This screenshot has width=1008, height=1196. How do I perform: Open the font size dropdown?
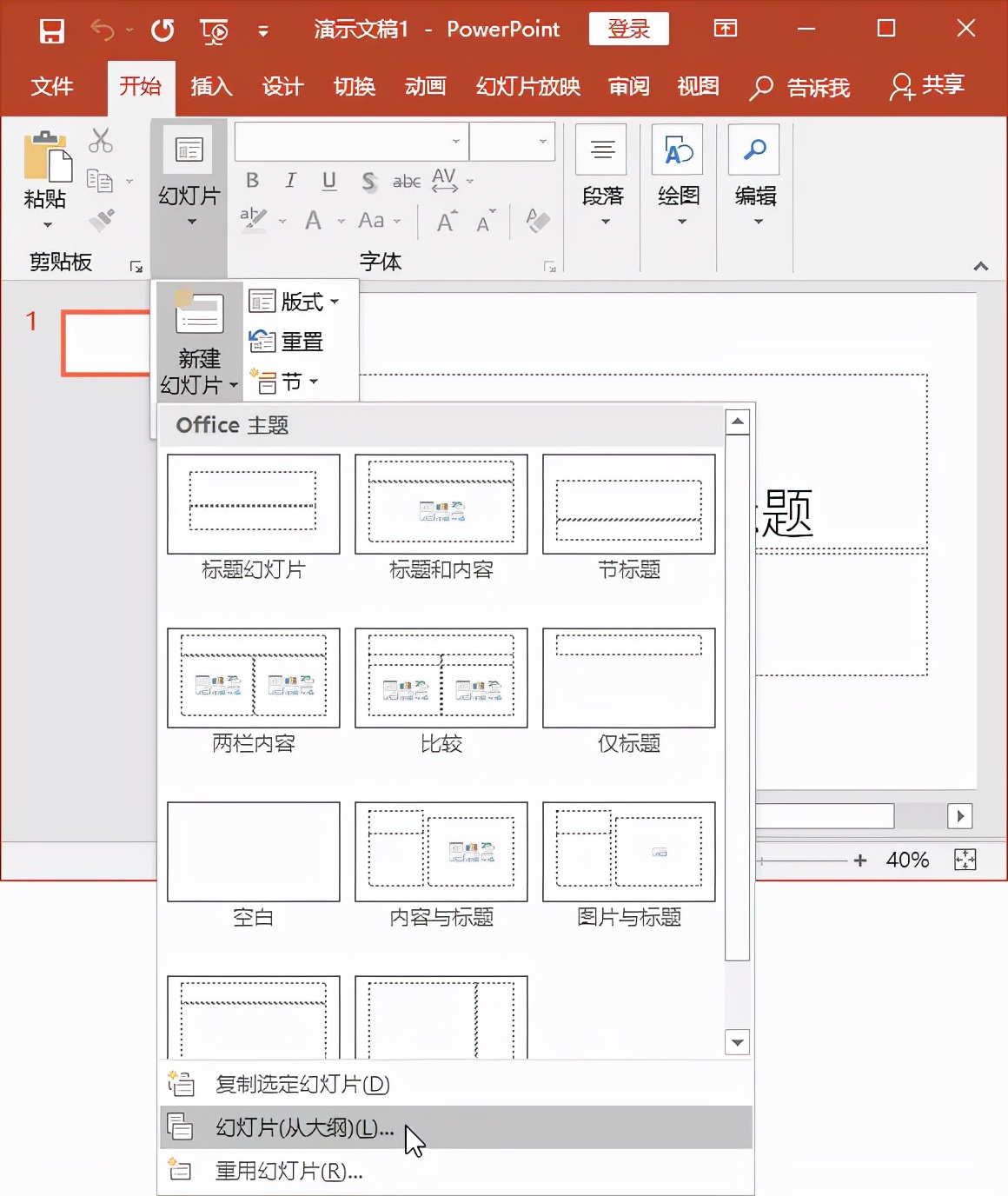tap(543, 141)
